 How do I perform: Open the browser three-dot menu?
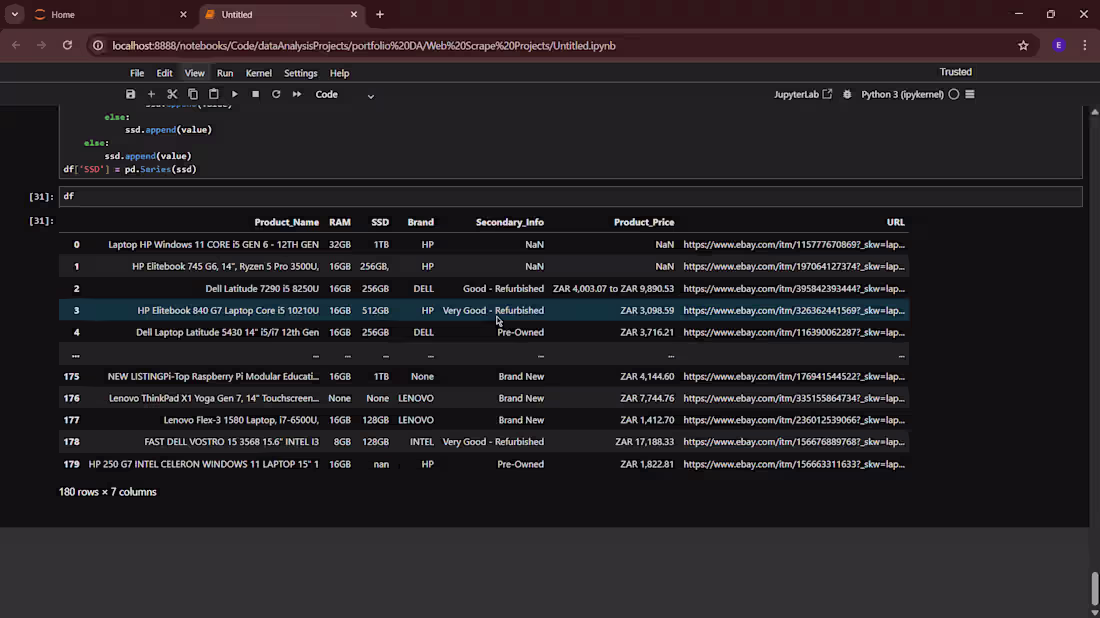coord(1085,46)
